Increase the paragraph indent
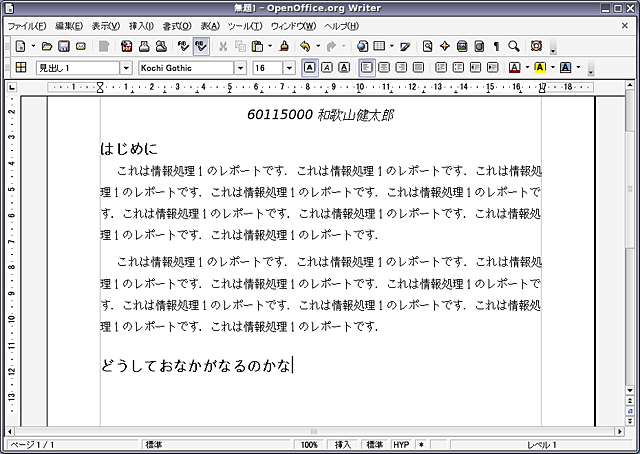Image resolution: width=640 pixels, height=454 pixels. [x=493, y=67]
